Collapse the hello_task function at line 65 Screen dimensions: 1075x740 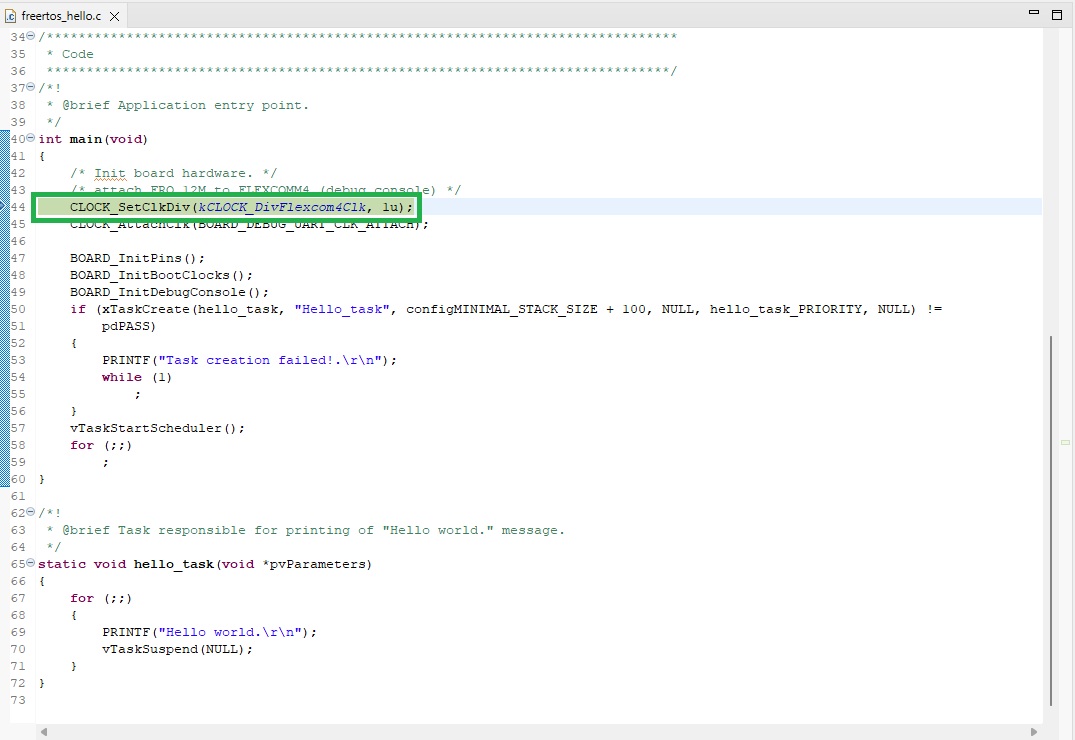(30, 563)
